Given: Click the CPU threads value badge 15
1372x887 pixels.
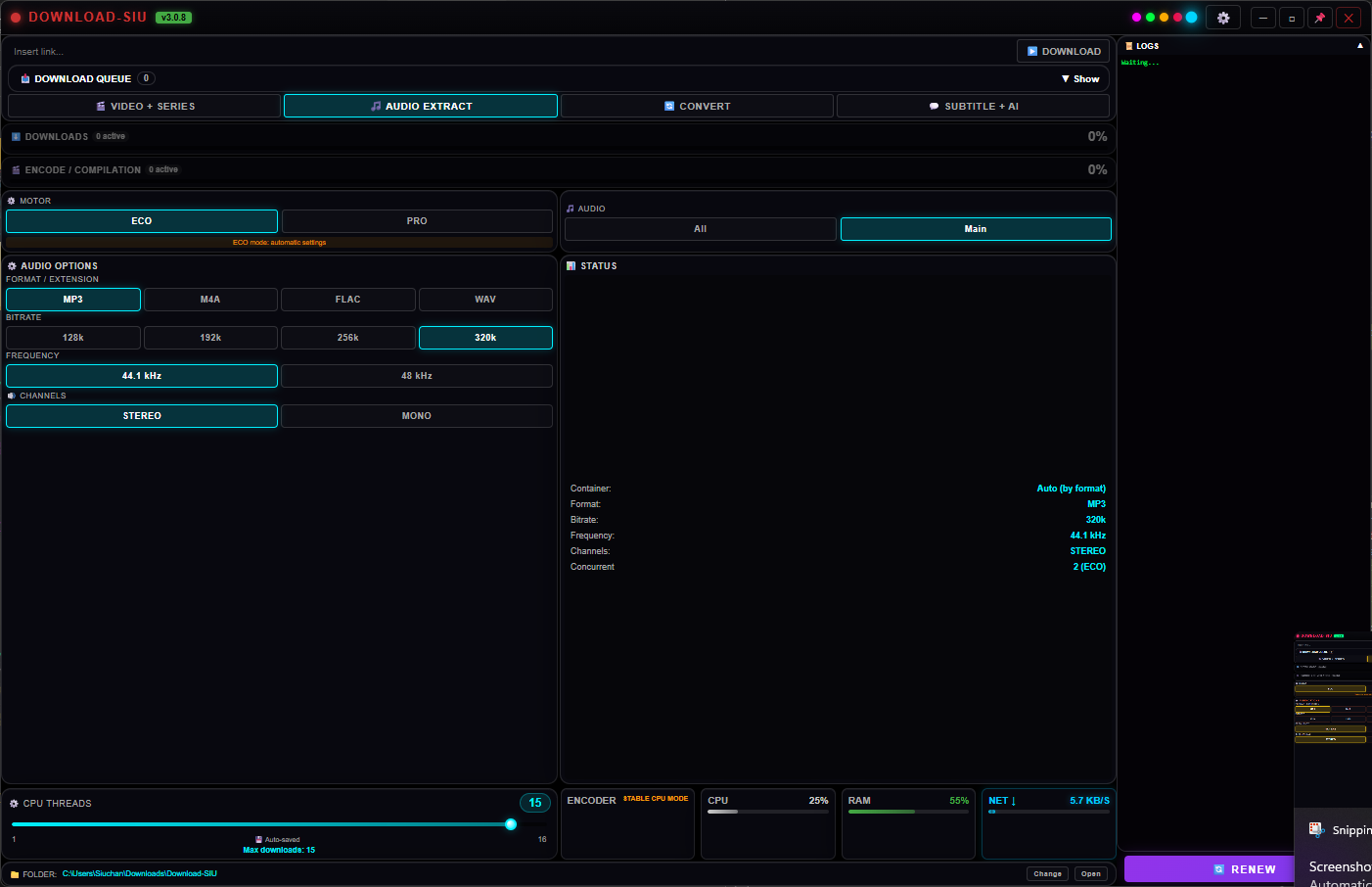Looking at the screenshot, I should (x=535, y=803).
